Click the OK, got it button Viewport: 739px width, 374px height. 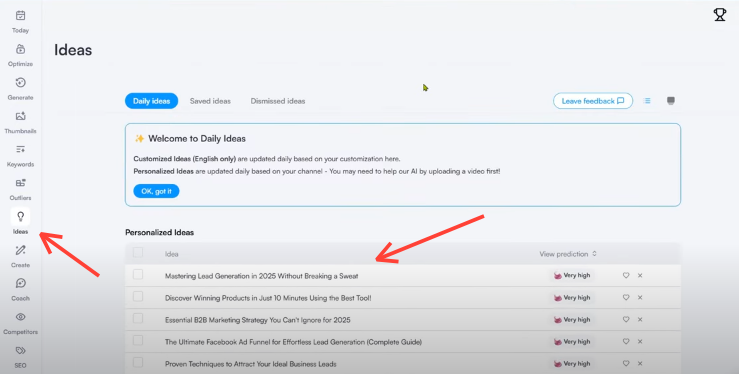(156, 191)
